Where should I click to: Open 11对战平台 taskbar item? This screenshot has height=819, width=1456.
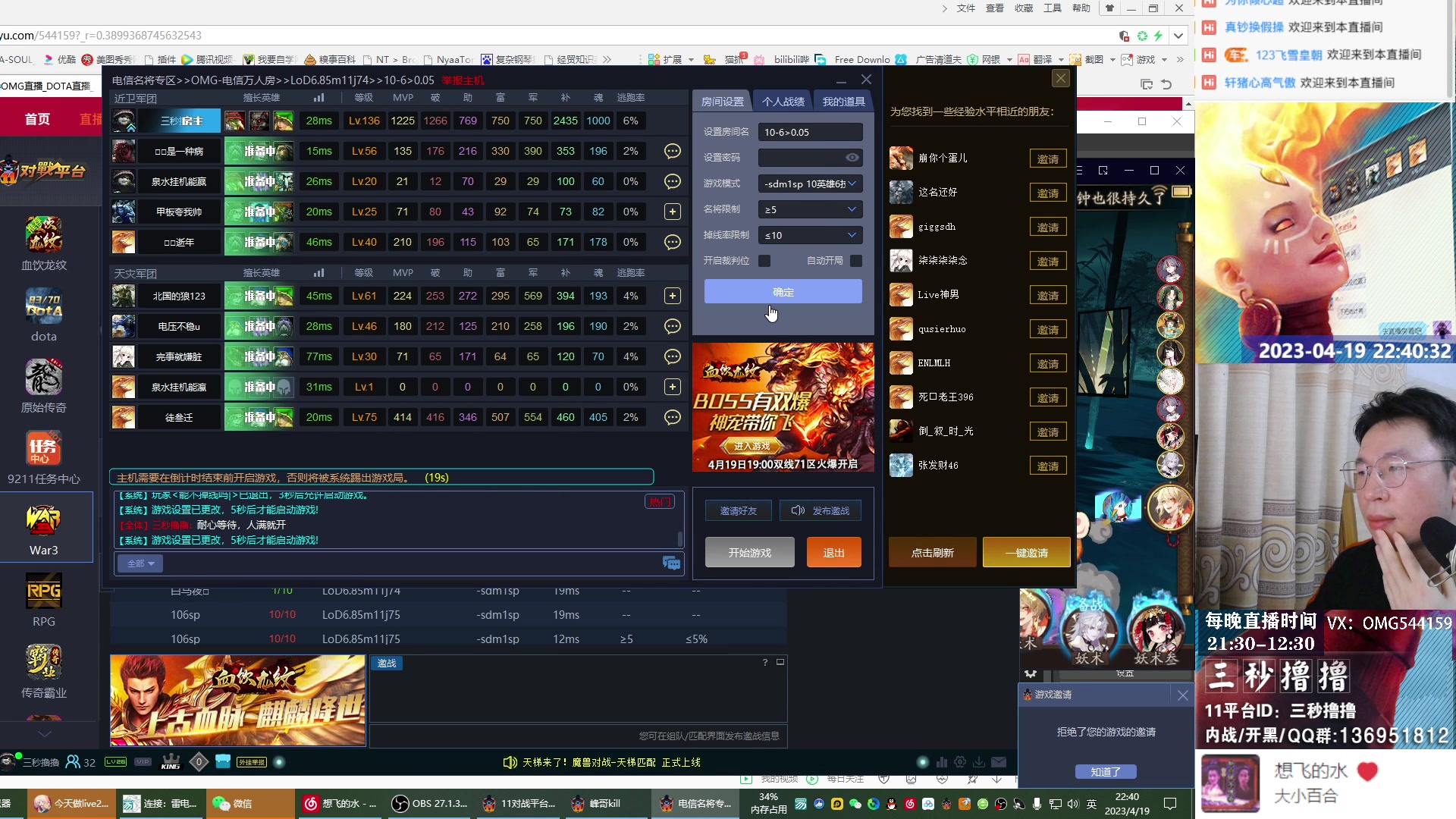tap(519, 803)
